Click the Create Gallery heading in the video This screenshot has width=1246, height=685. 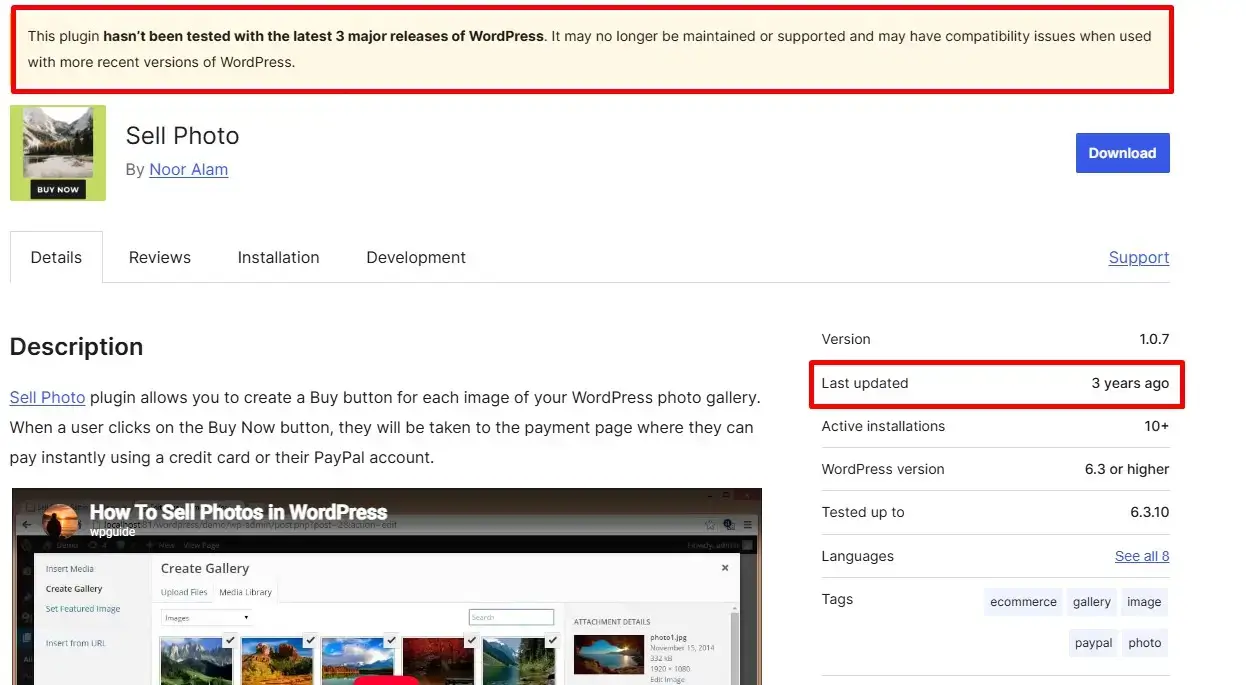click(205, 568)
